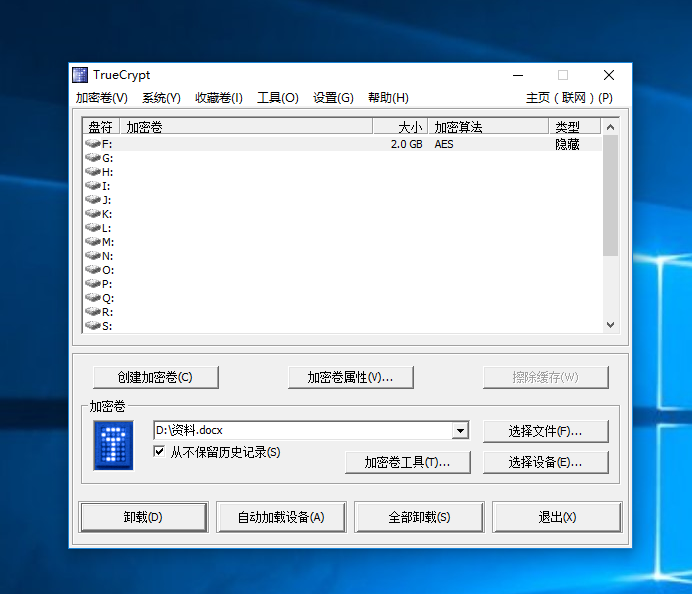The width and height of the screenshot is (692, 594).
Task: Sort by 类型 column header
Action: coord(575,127)
